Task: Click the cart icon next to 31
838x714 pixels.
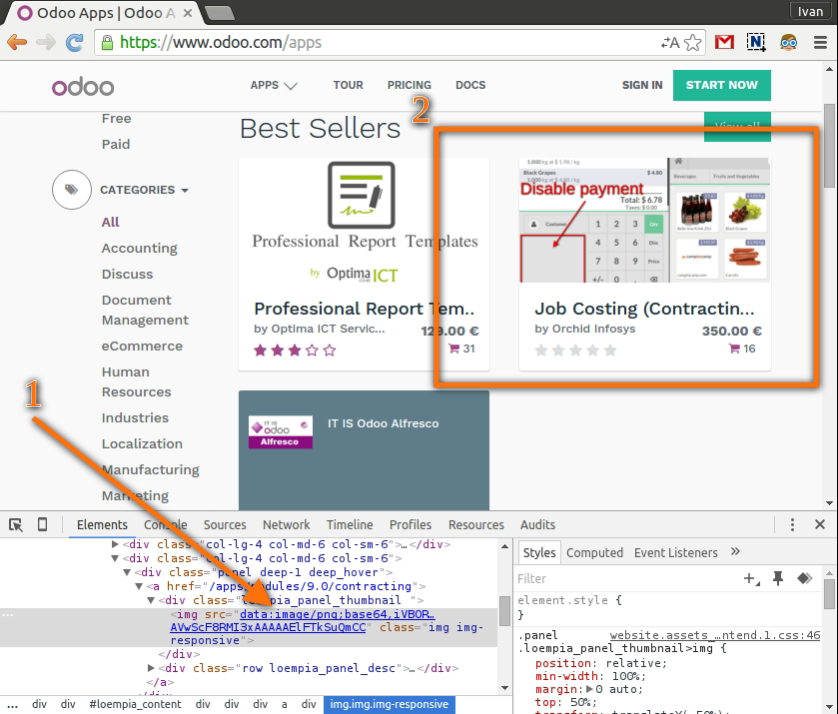Action: pyautogui.click(x=454, y=348)
